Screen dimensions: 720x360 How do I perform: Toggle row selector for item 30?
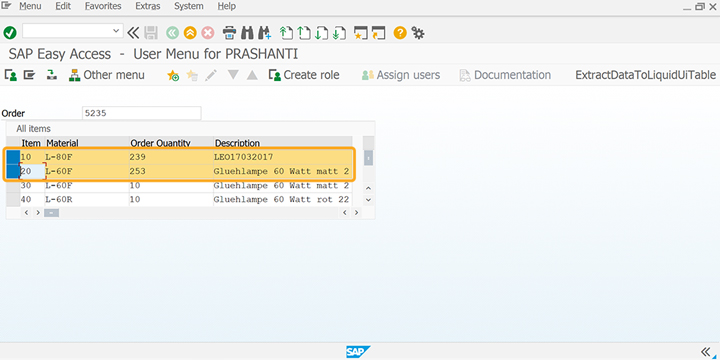tap(13, 186)
